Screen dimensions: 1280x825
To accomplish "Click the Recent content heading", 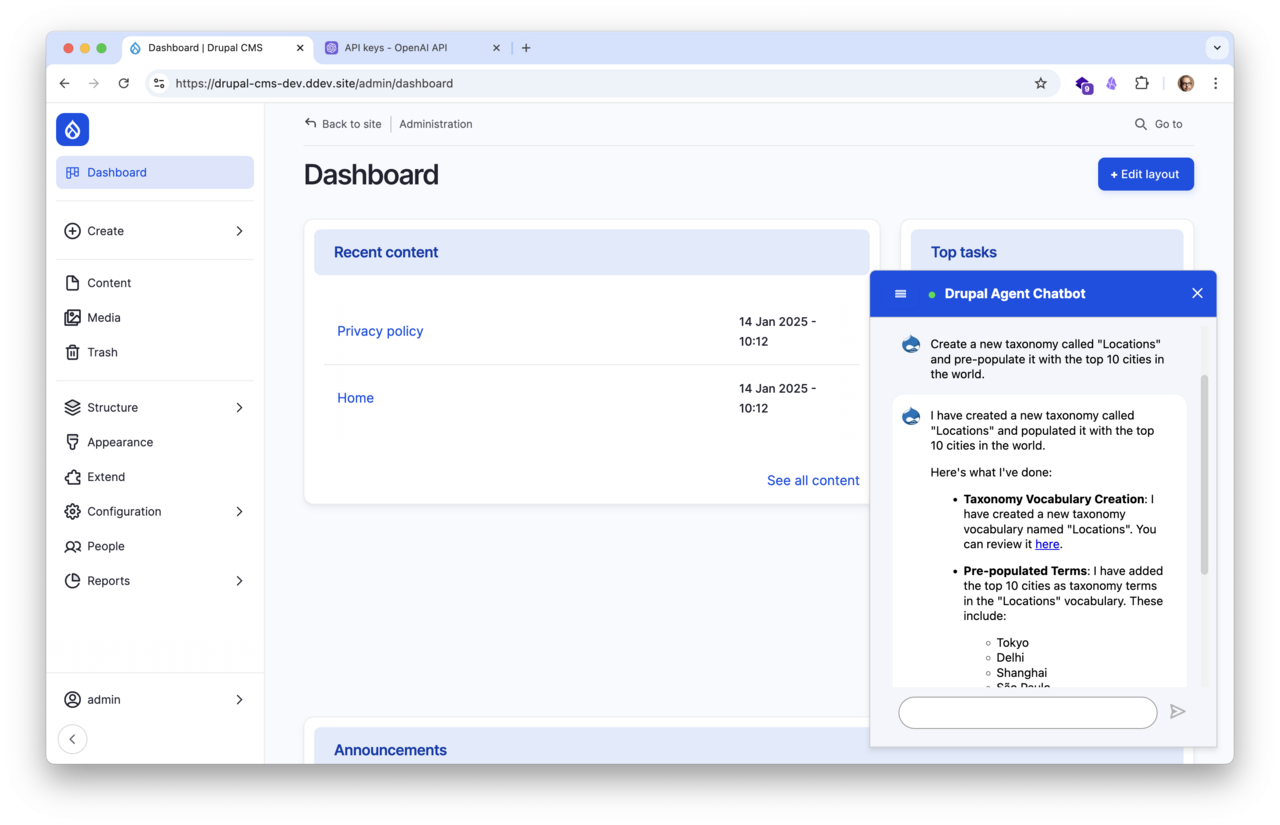I will [x=386, y=253].
